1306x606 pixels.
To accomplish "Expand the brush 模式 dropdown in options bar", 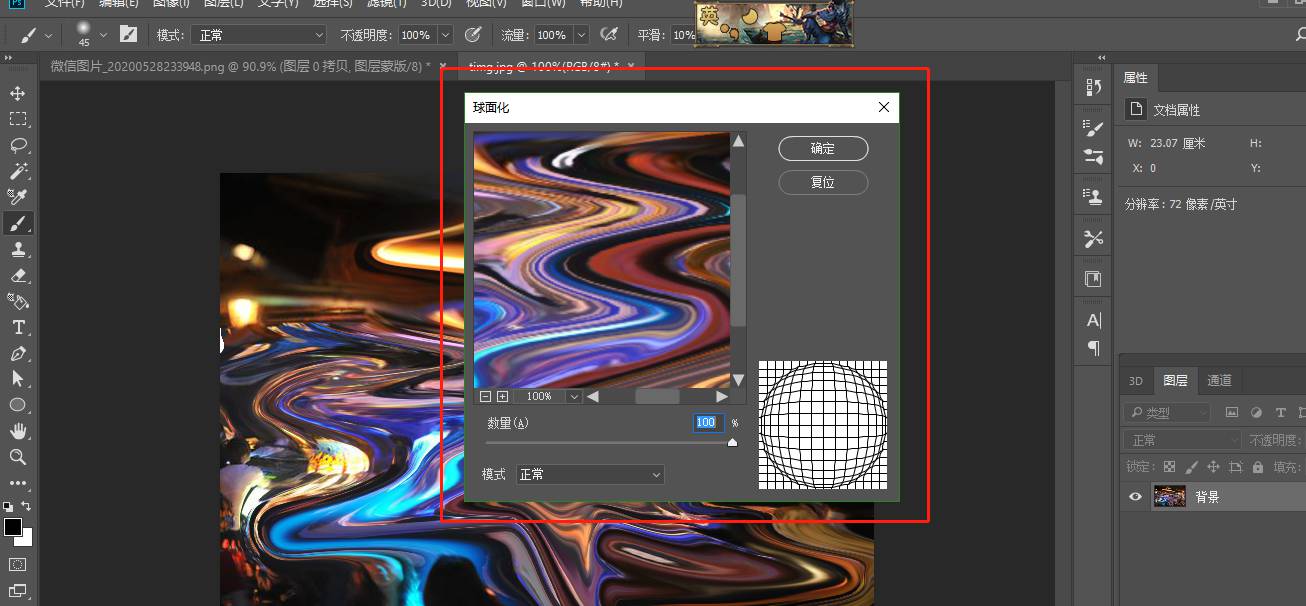I will pos(260,35).
